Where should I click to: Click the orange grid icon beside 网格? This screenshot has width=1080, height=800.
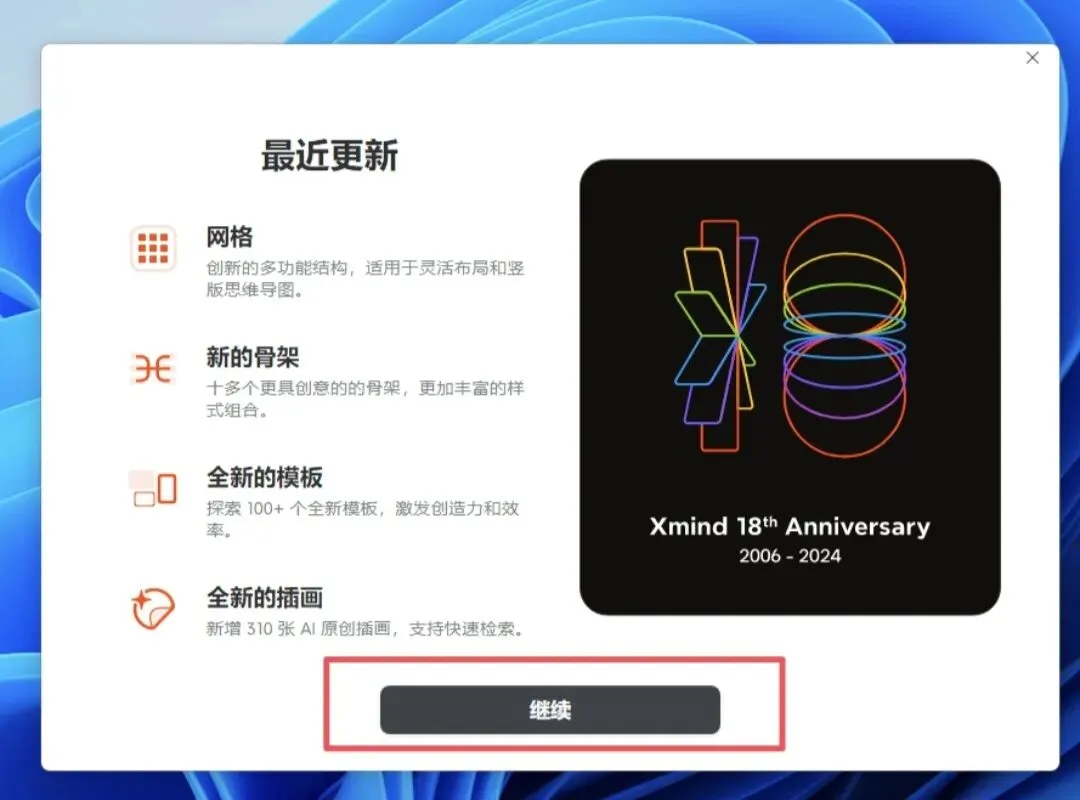[x=153, y=248]
